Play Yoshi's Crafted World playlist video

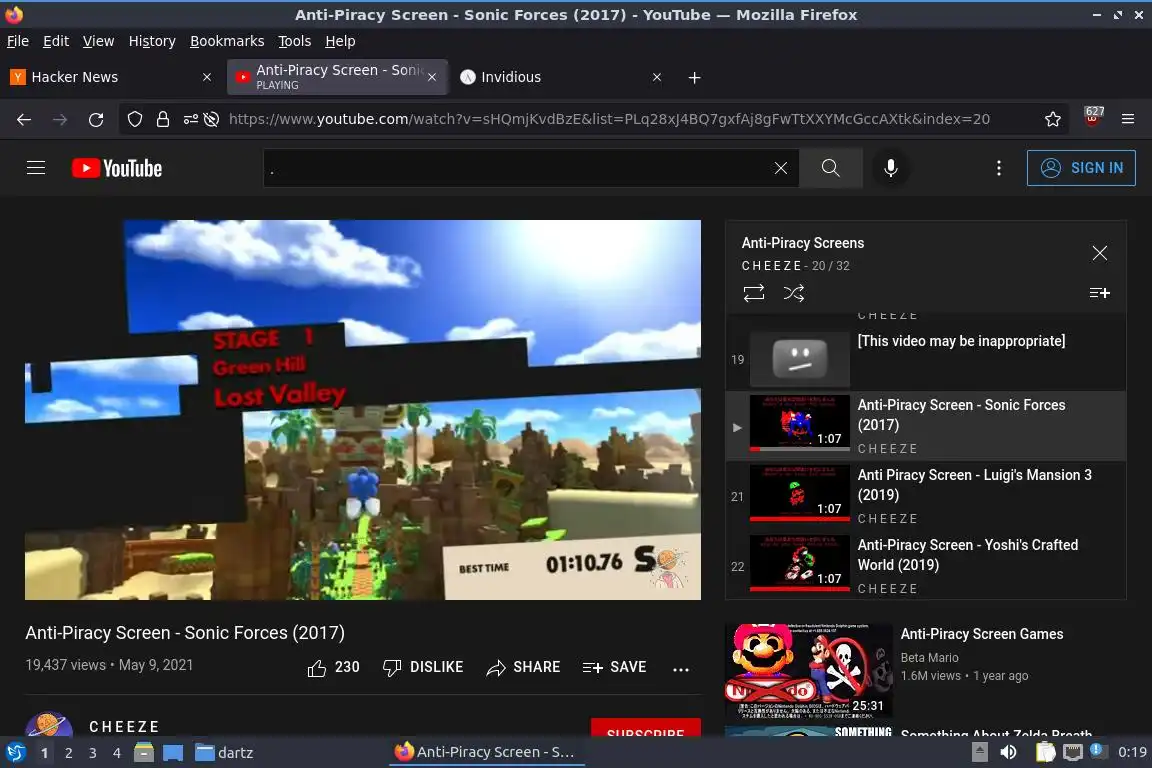[x=926, y=567]
